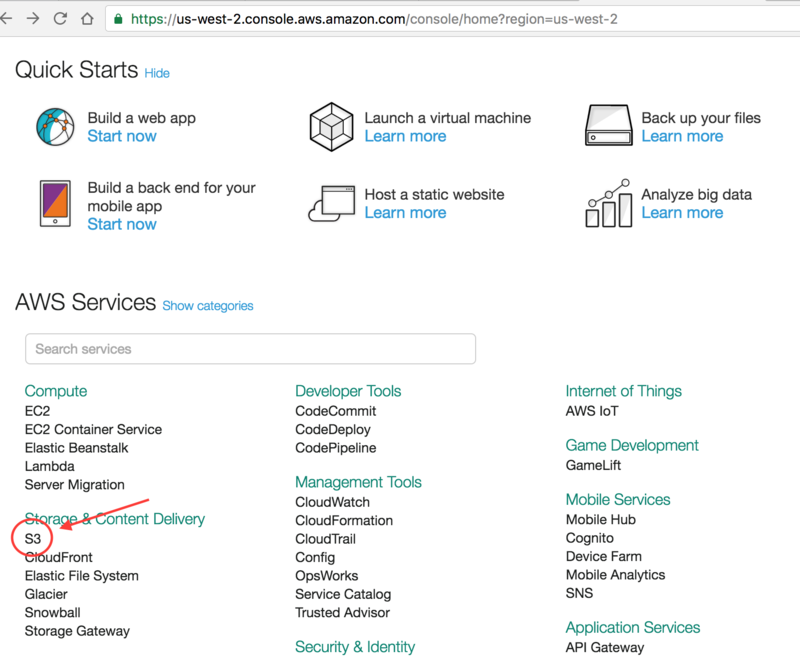Click Start now under Build a web app
This screenshot has height=656, width=800.
pyautogui.click(x=122, y=136)
